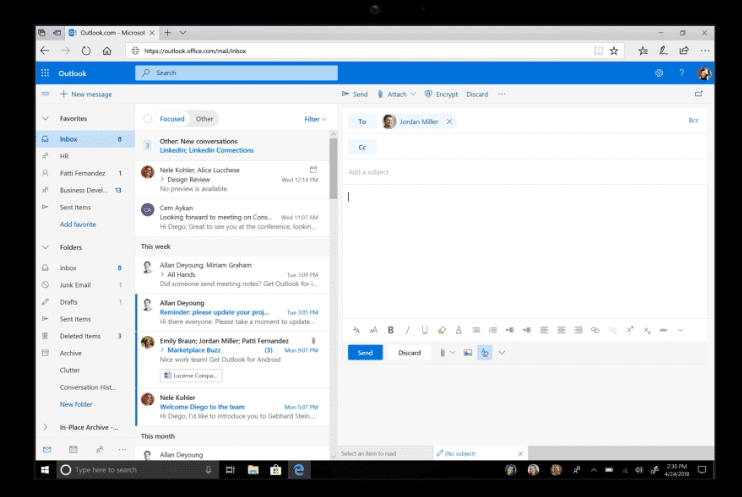
Task: Open File Explorer from the taskbar
Action: point(253,470)
